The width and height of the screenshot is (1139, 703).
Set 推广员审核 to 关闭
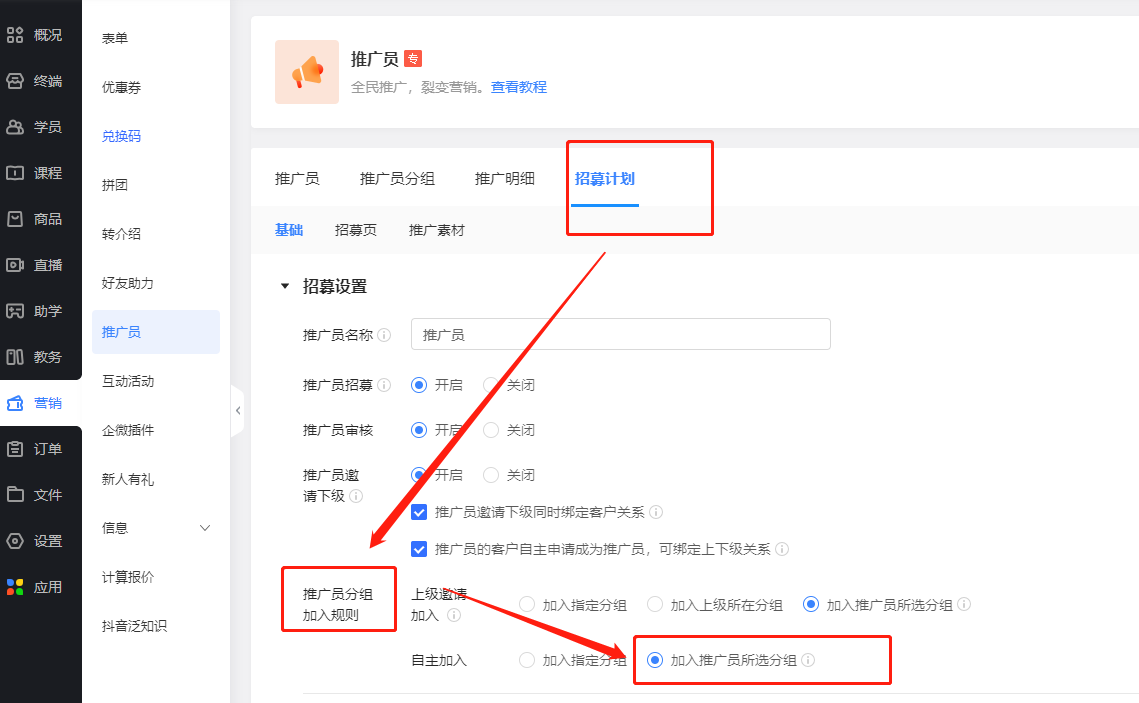click(491, 430)
